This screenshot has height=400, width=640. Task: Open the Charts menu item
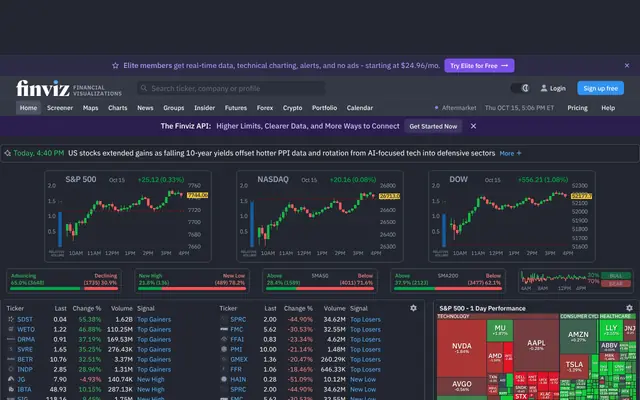pyautogui.click(x=118, y=108)
